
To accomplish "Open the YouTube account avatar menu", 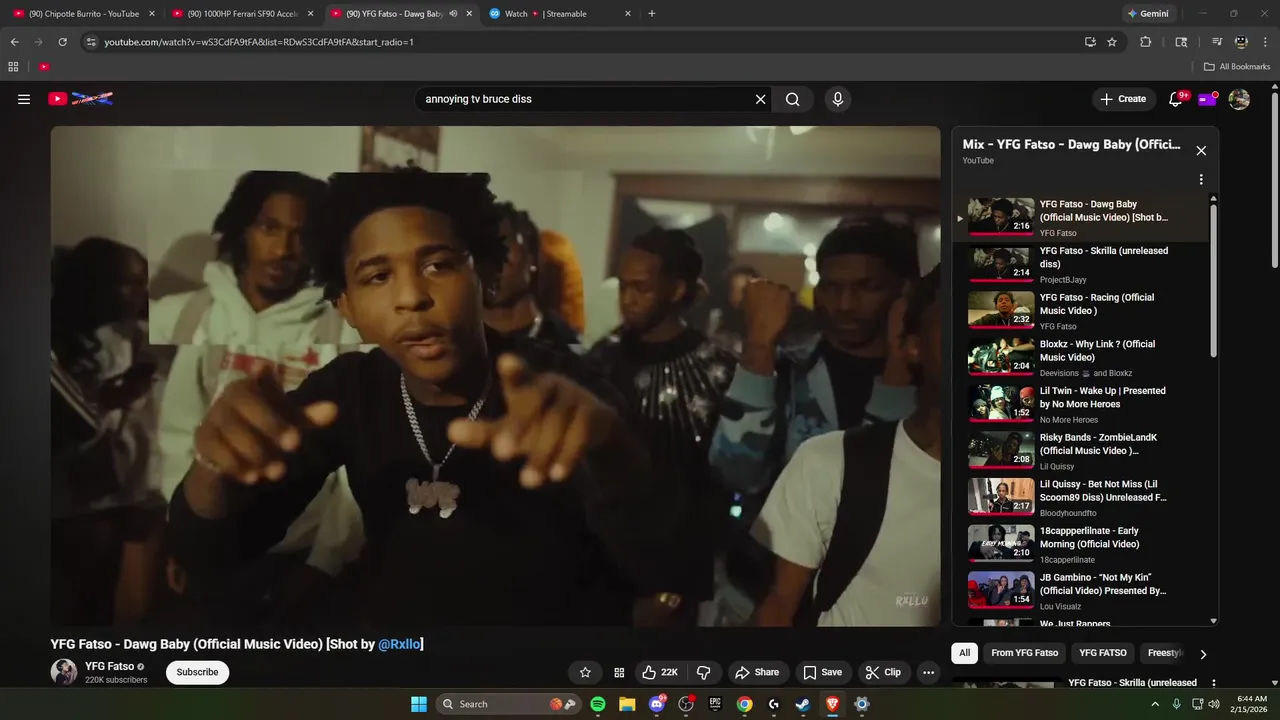I will pos(1239,99).
